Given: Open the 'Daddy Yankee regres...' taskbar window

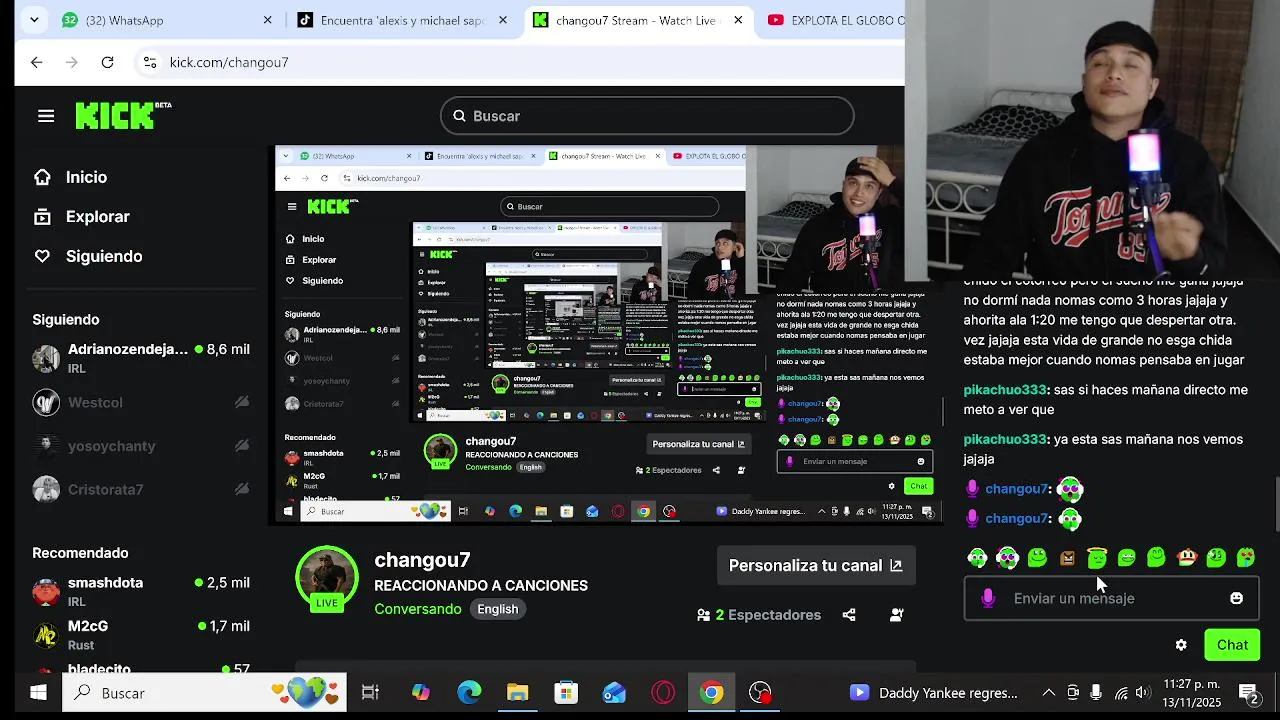Looking at the screenshot, I should [x=933, y=692].
